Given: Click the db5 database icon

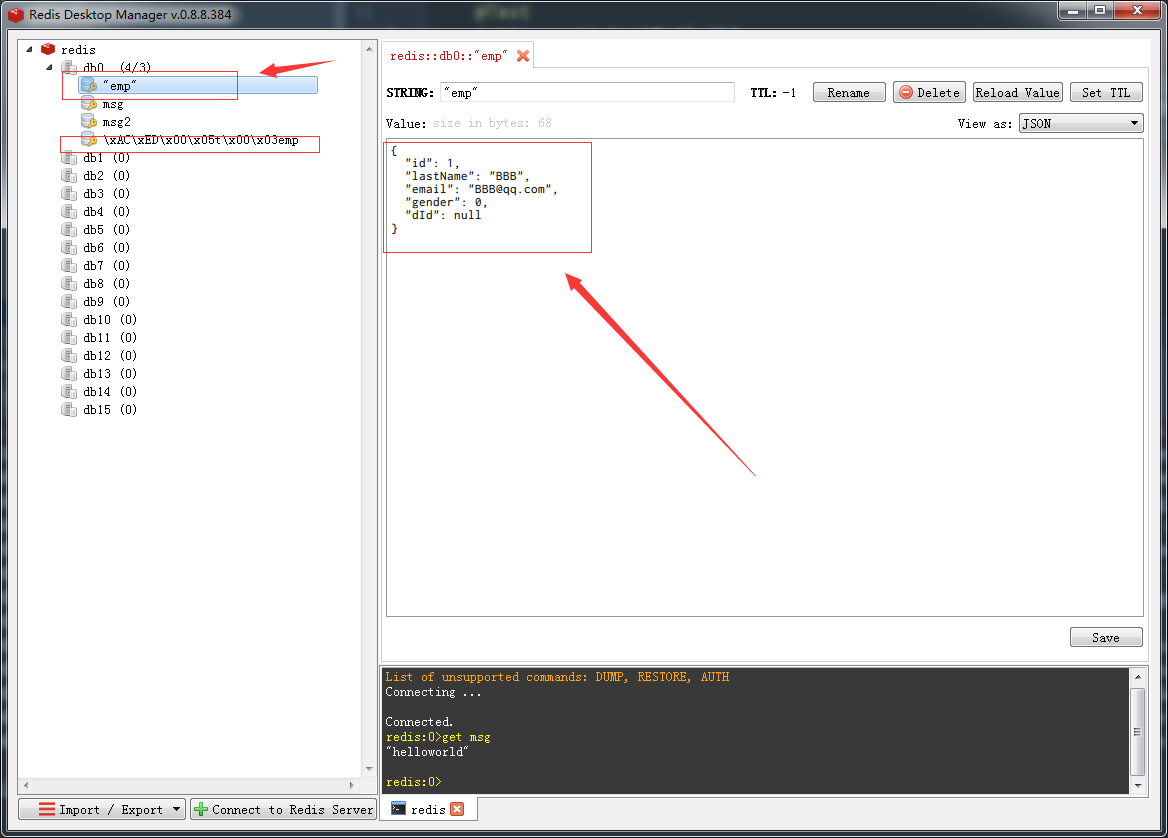Looking at the screenshot, I should pos(69,229).
